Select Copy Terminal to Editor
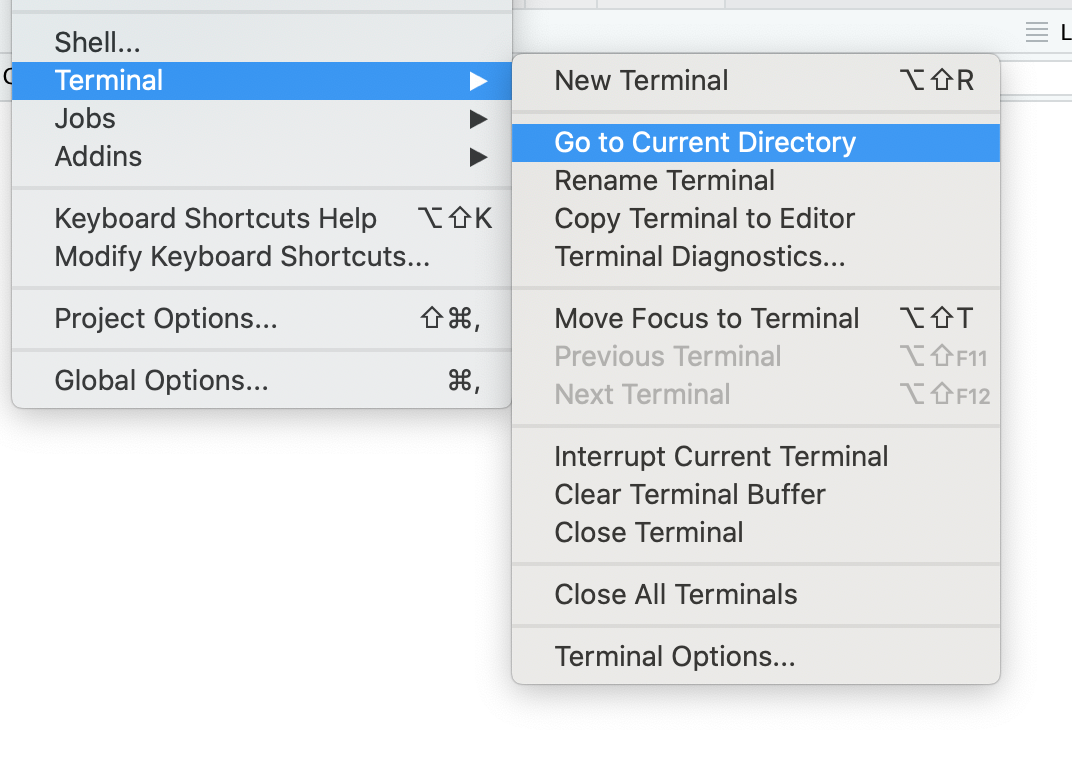Image resolution: width=1072 pixels, height=762 pixels. tap(705, 218)
